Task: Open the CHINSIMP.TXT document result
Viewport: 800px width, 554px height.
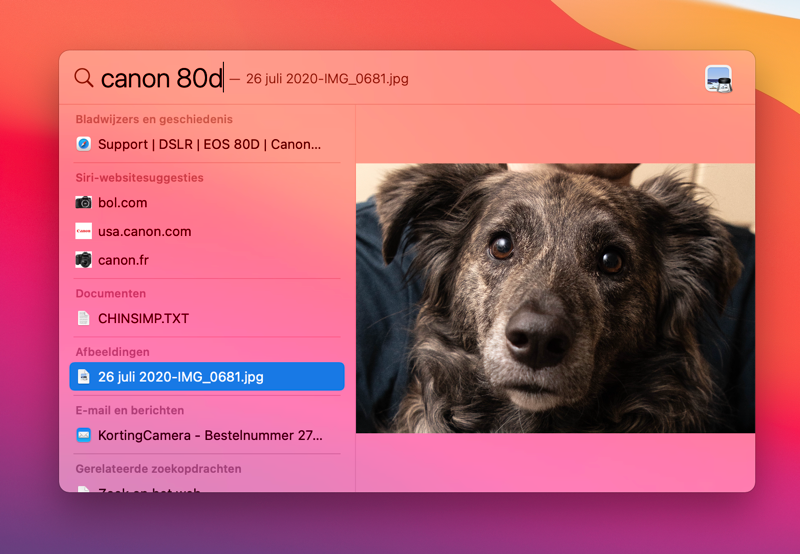Action: [207, 318]
